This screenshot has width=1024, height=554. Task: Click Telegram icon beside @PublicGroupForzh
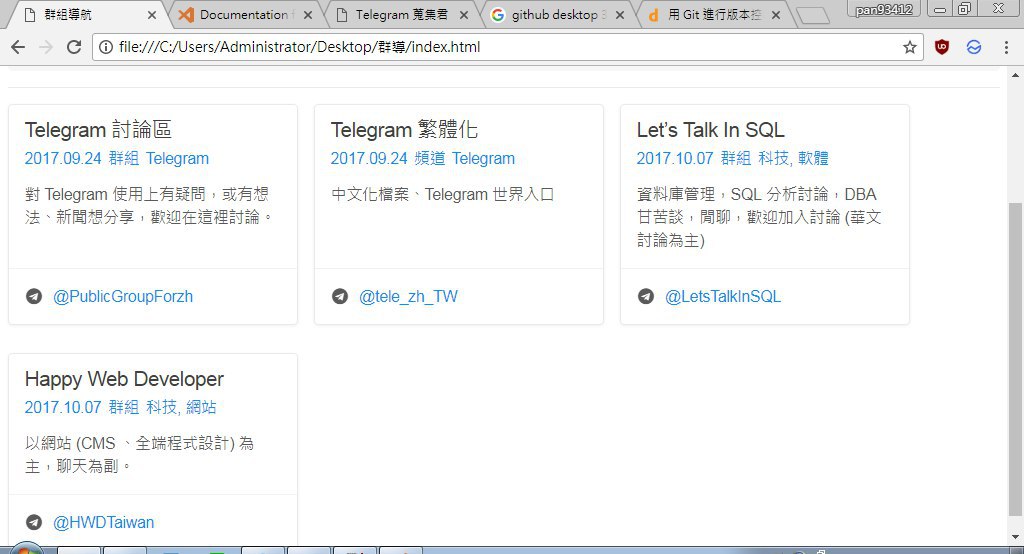34,297
